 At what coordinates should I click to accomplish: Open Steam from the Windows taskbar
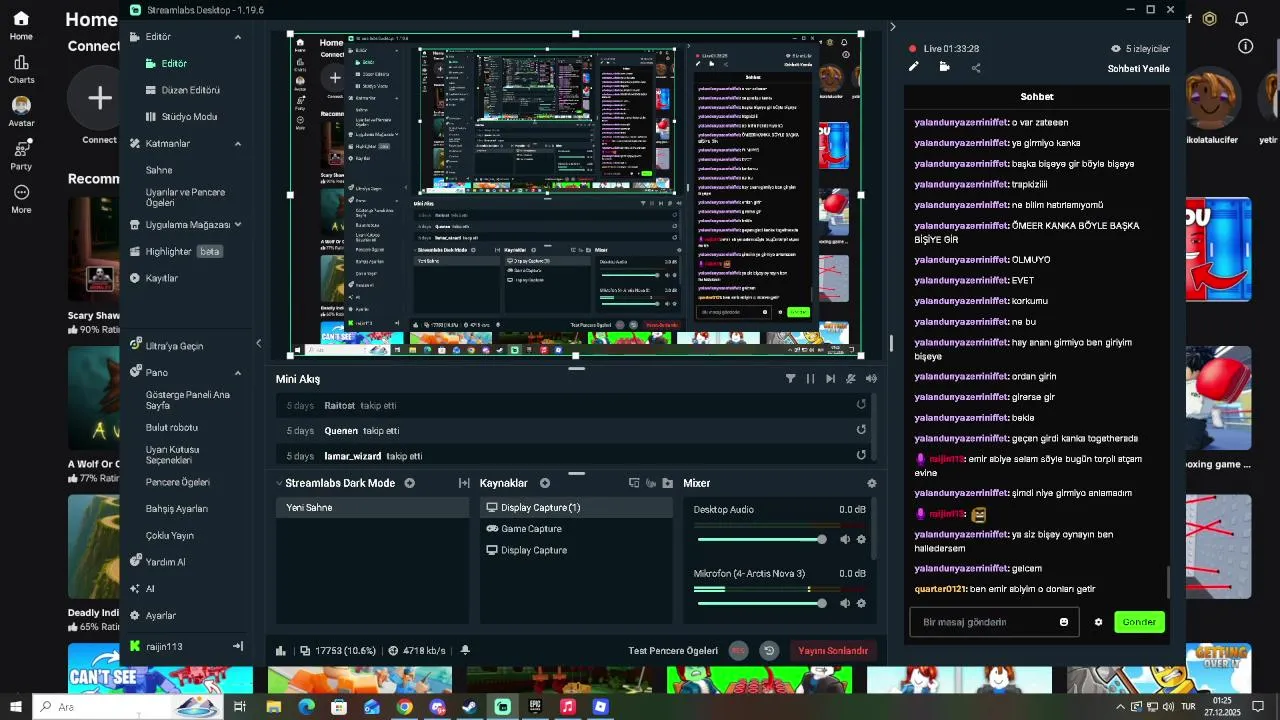pyautogui.click(x=469, y=707)
